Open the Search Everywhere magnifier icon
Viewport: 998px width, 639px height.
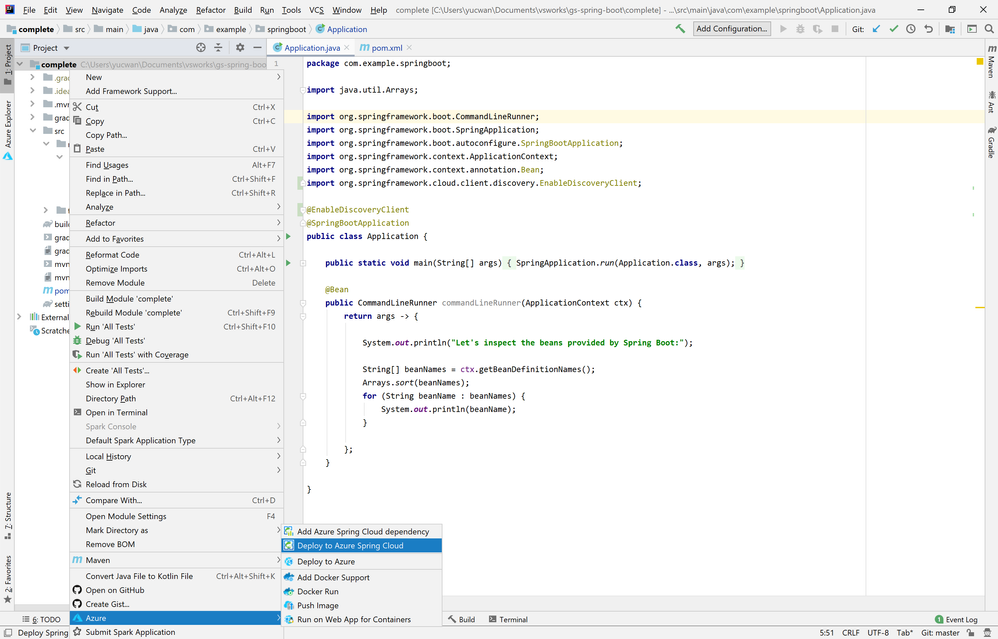(x=989, y=29)
